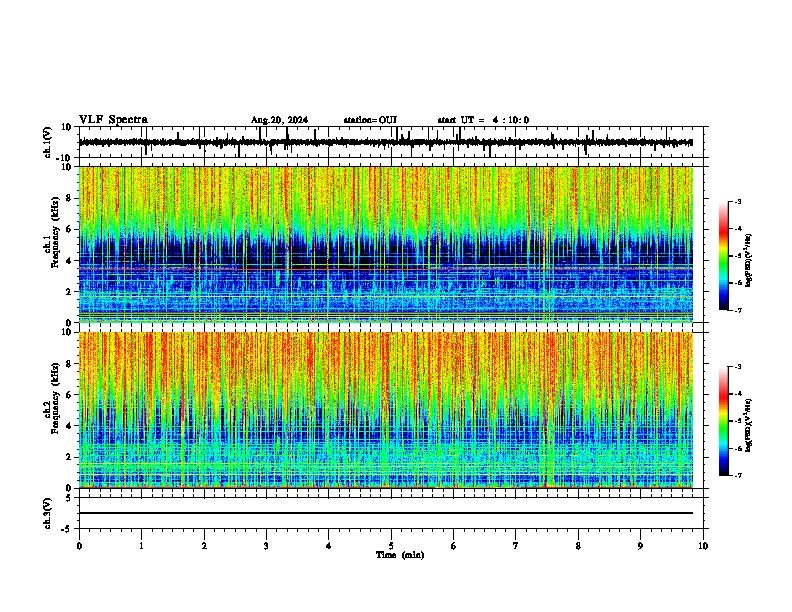Screen dimensions: 792x612
Task: Click inside the ch.1 spectrogram plot
Action: pyautogui.click(x=386, y=244)
